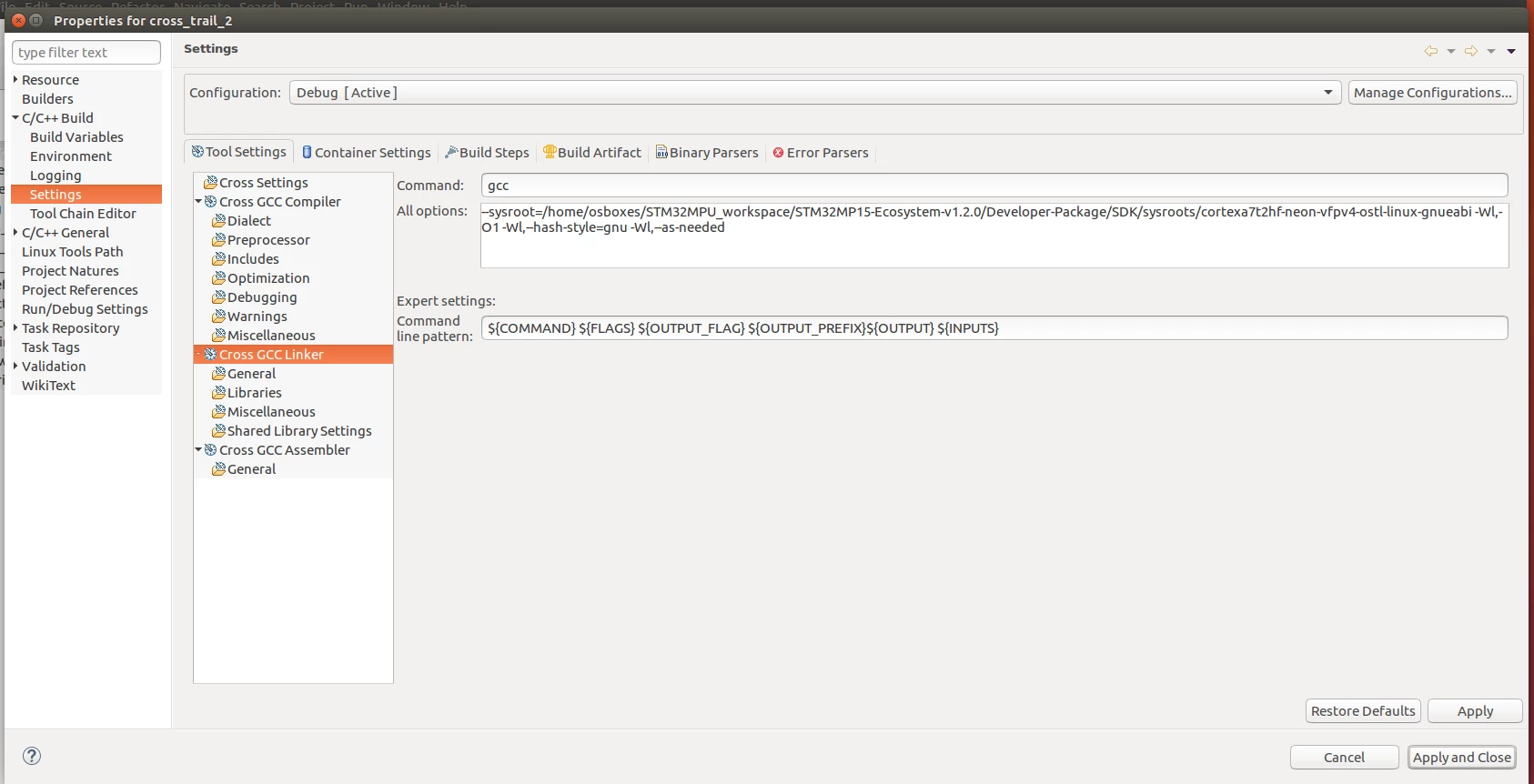Viewport: 1534px width, 784px height.
Task: Click the All options text area
Action: pyautogui.click(x=994, y=236)
